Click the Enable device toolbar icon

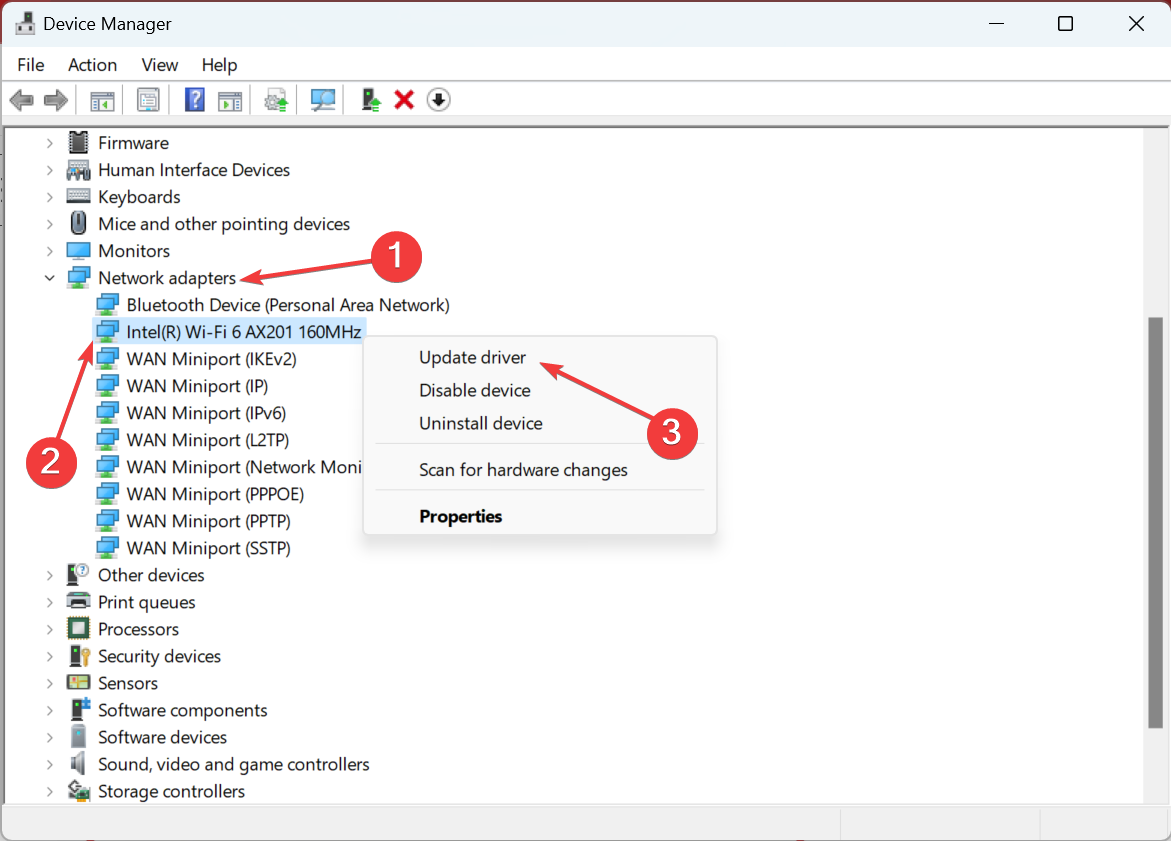pyautogui.click(x=370, y=99)
